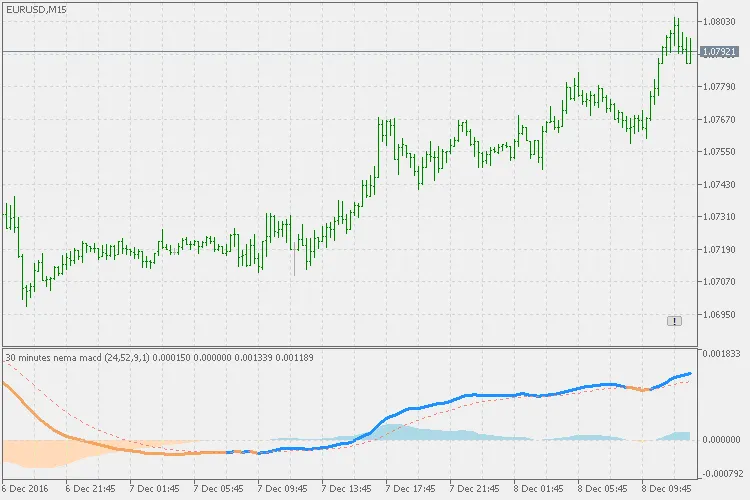Screen dimensions: 750x500
Task: Click the 1.08030 price axis label
Action: 720,22
